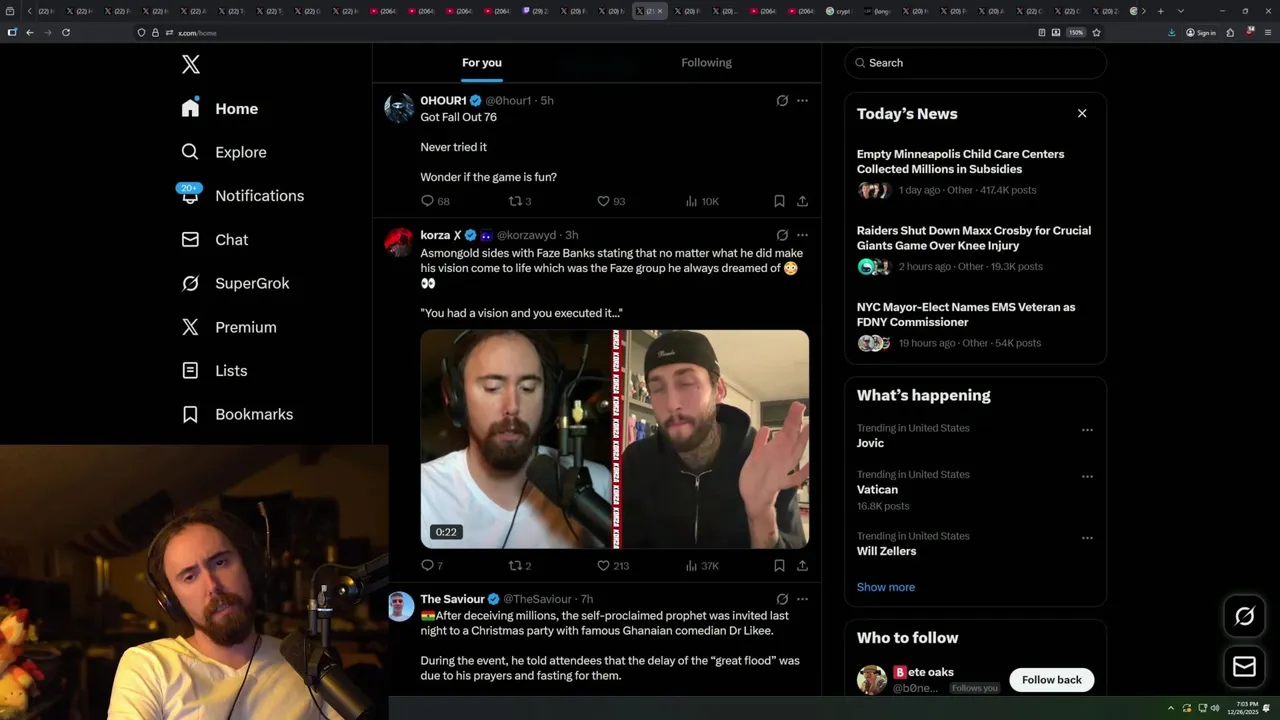Ask Grok about korza's Asmongold post
The width and height of the screenshot is (1280, 720).
(x=782, y=235)
